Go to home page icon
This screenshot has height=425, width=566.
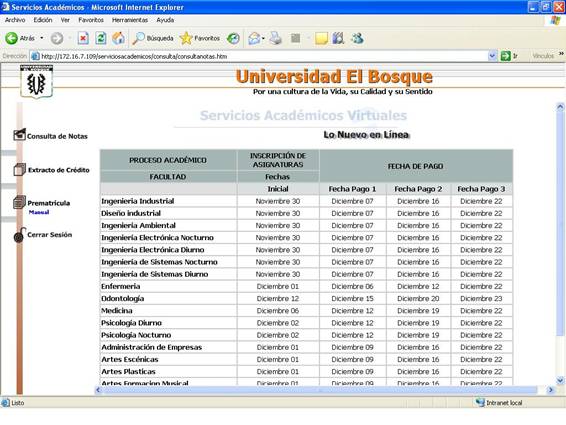point(118,38)
